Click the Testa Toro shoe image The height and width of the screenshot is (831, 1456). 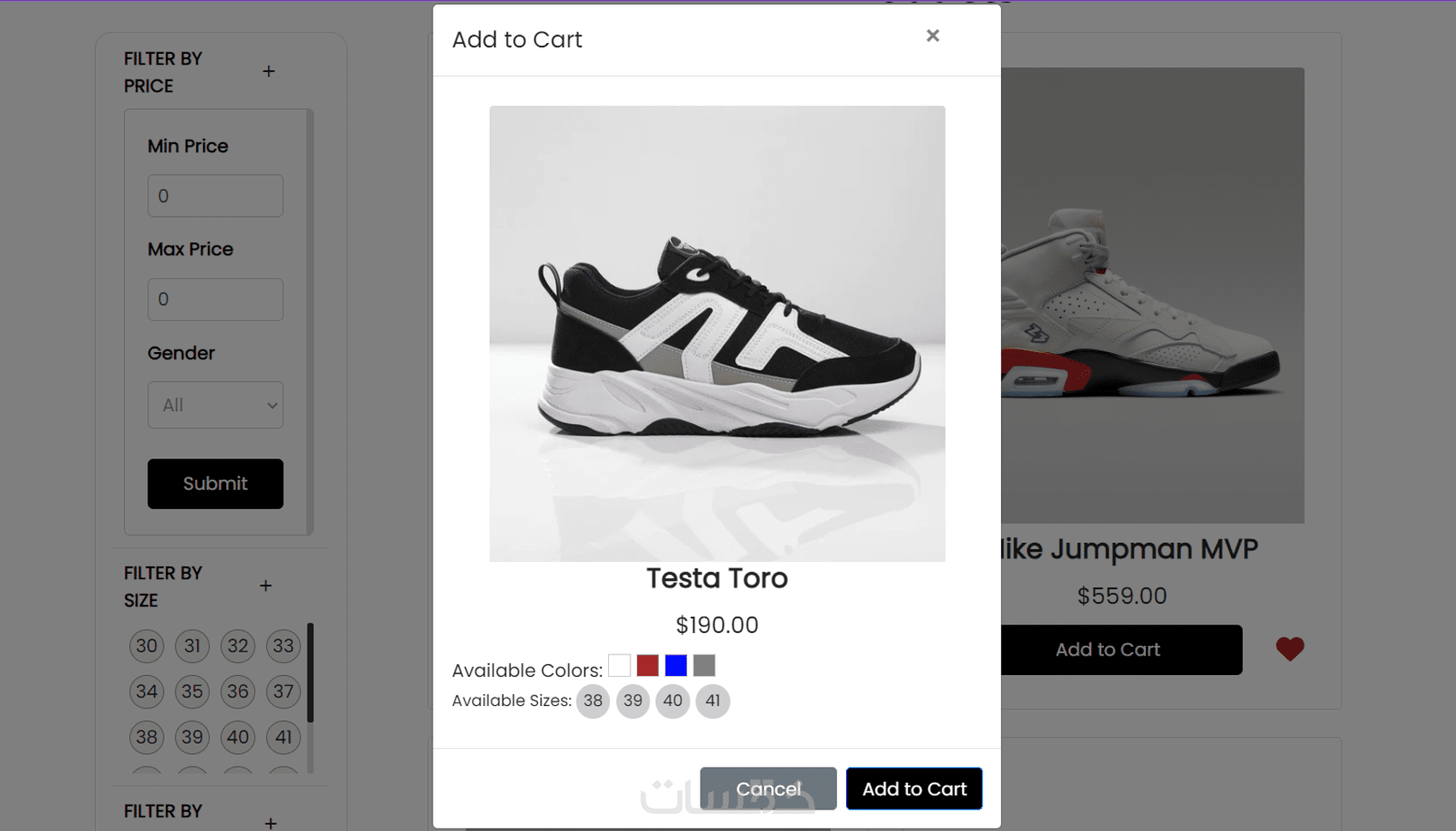717,334
